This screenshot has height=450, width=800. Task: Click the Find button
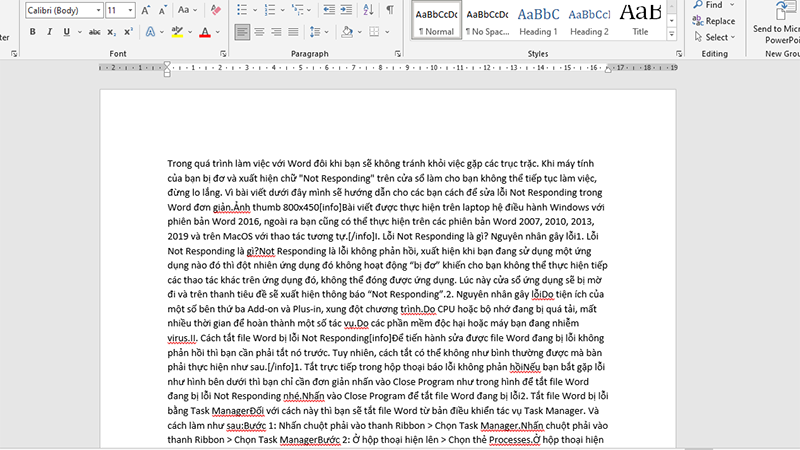713,5
